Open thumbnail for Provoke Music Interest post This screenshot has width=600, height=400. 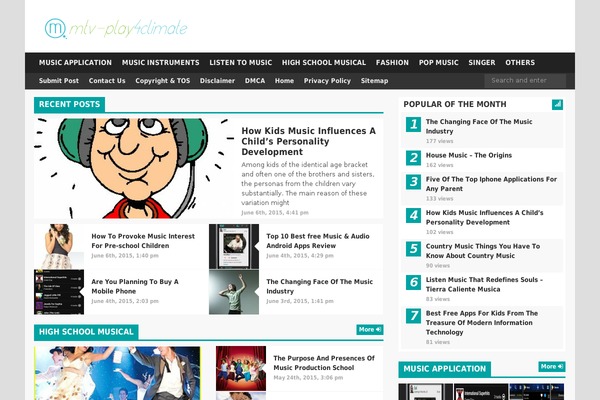59,246
